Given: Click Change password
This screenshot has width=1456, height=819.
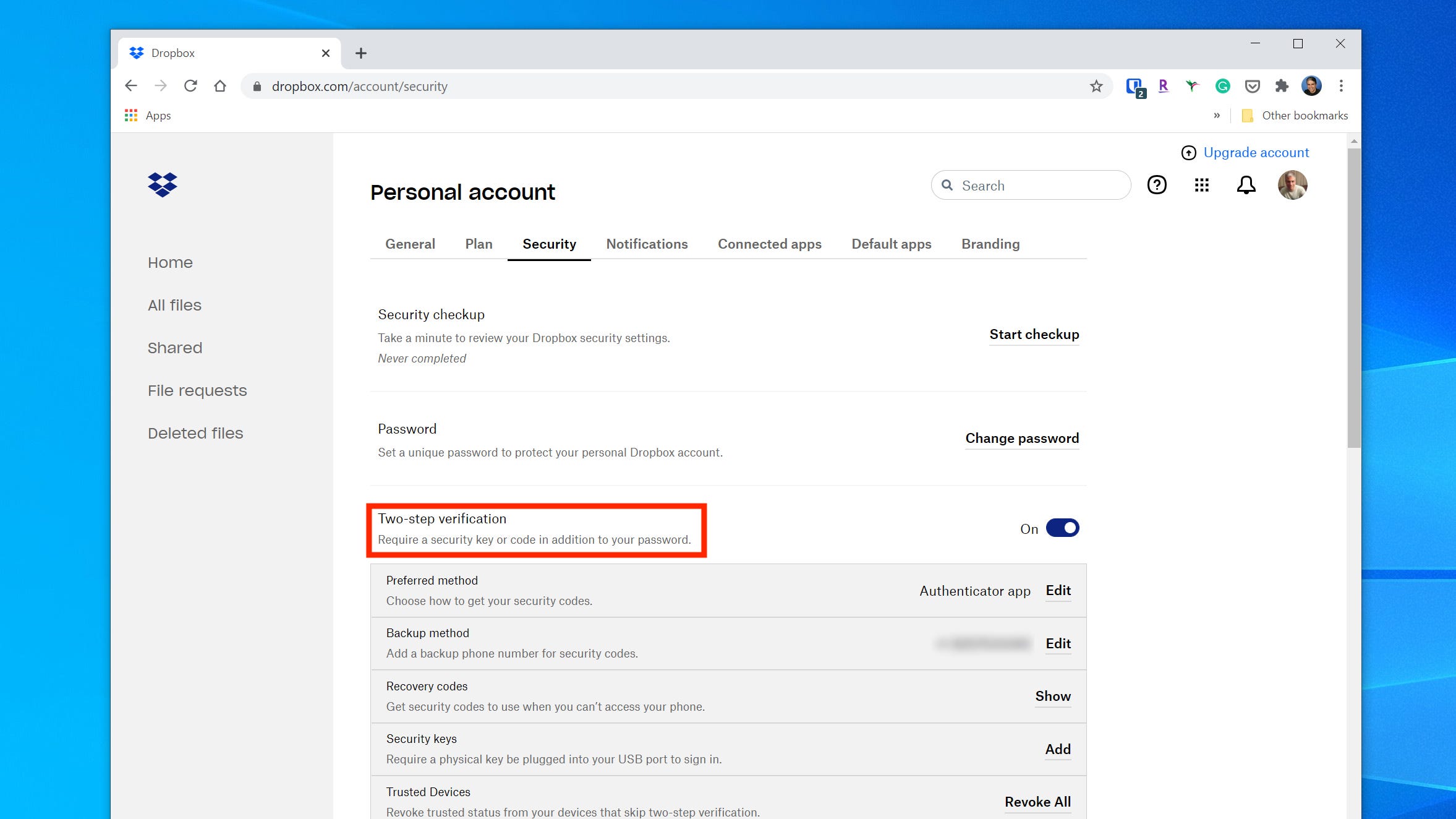Looking at the screenshot, I should pyautogui.click(x=1022, y=438).
